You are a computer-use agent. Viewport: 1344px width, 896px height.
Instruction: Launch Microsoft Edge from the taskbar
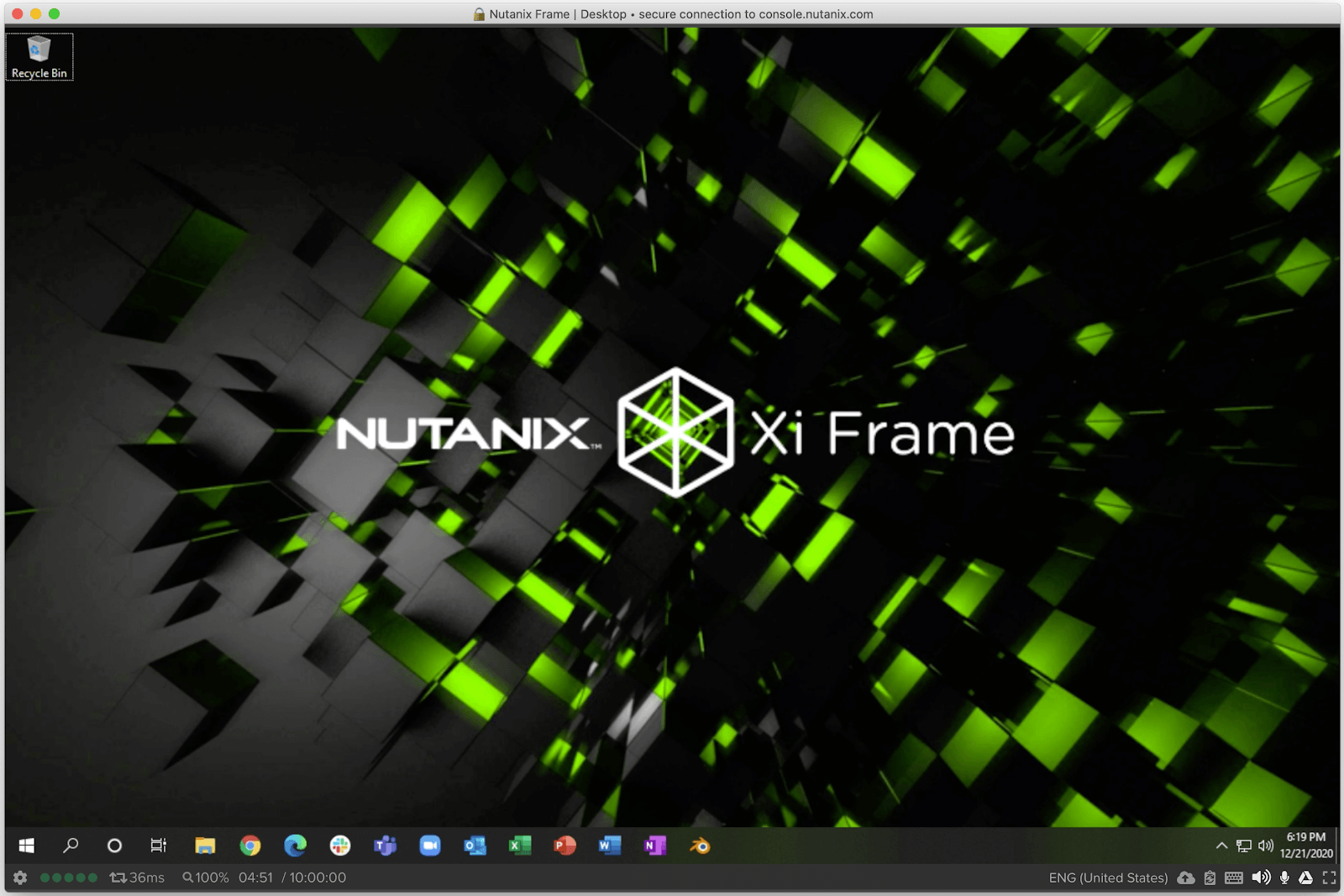(295, 846)
